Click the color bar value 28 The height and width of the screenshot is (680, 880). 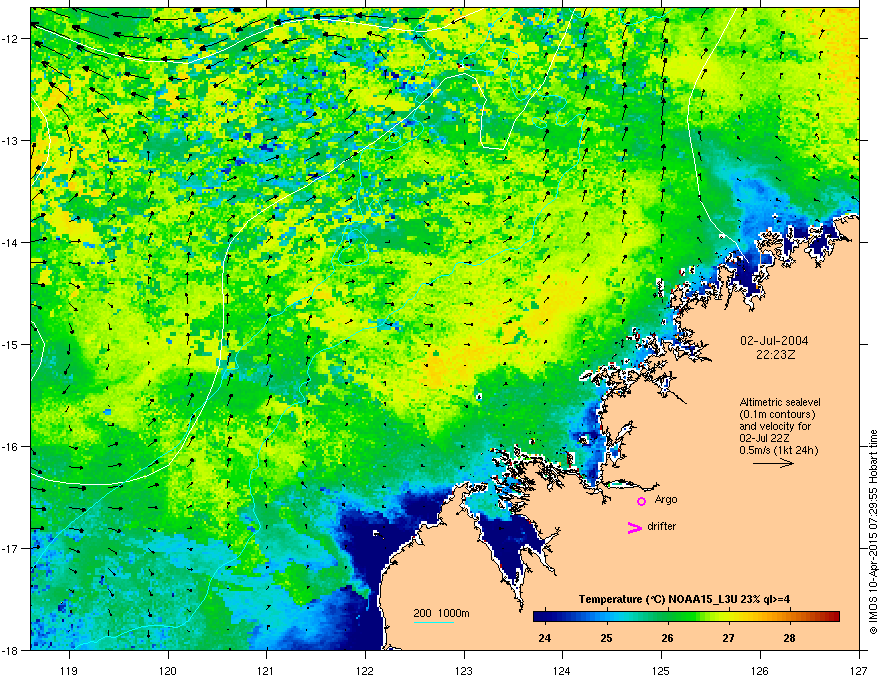(x=790, y=638)
